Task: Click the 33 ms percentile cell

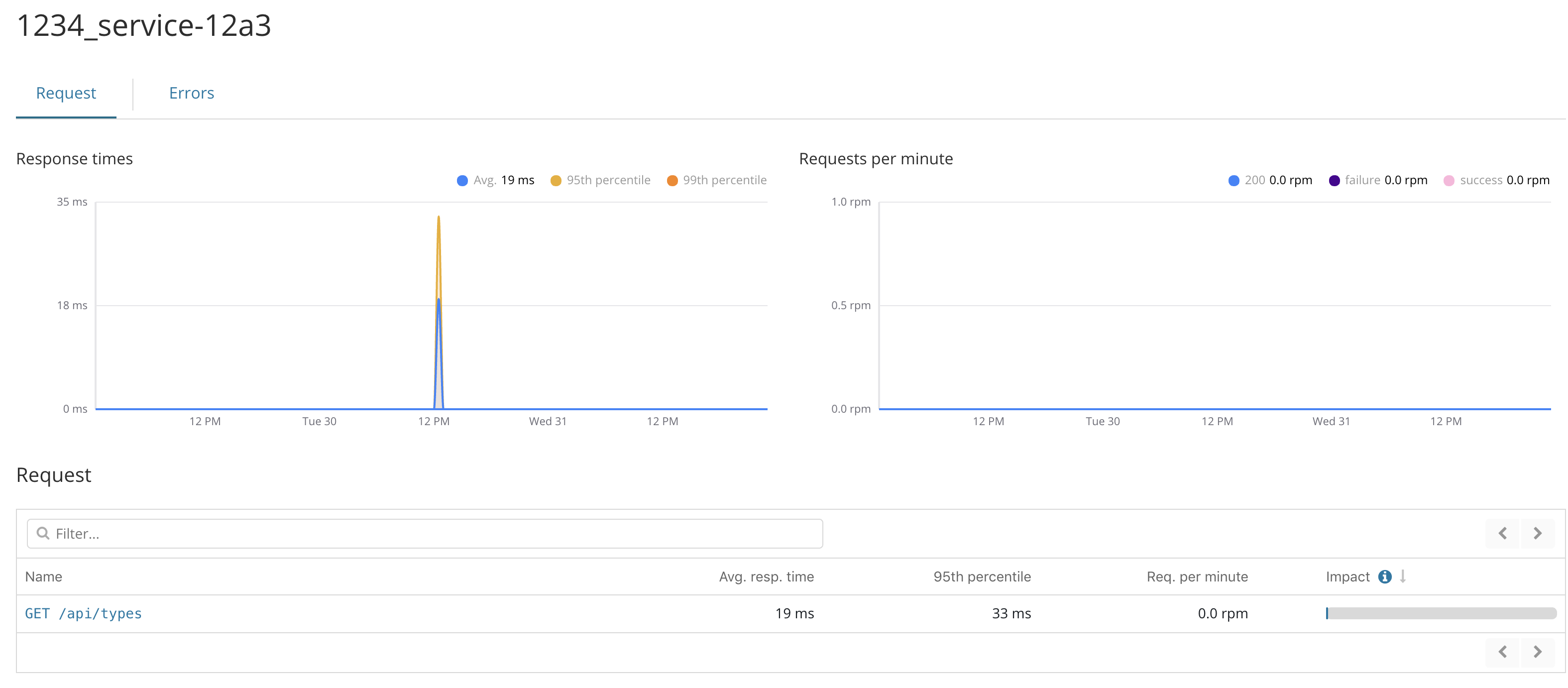Action: pos(1011,614)
